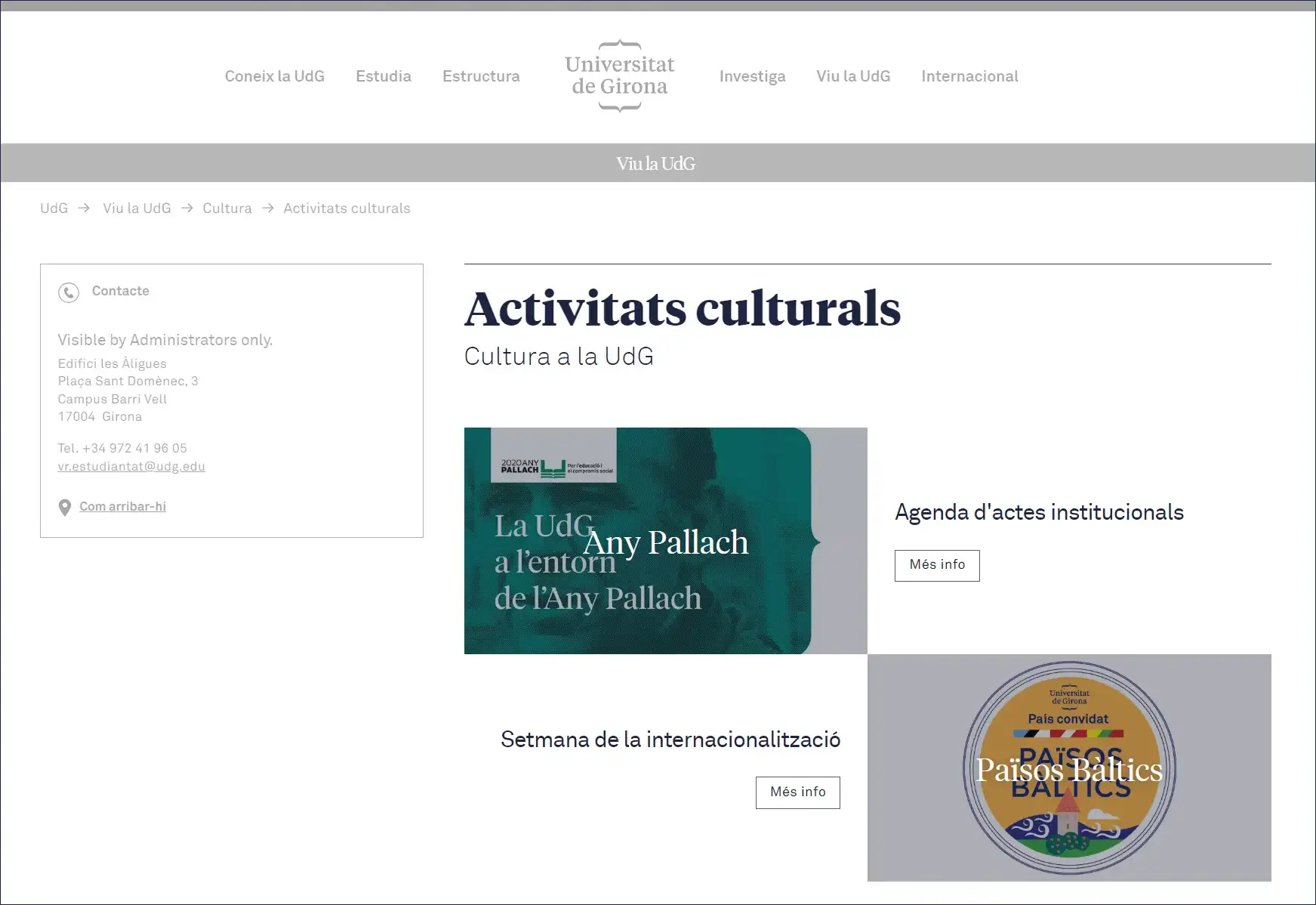Click the phone icon beside Contacte

pos(69,292)
